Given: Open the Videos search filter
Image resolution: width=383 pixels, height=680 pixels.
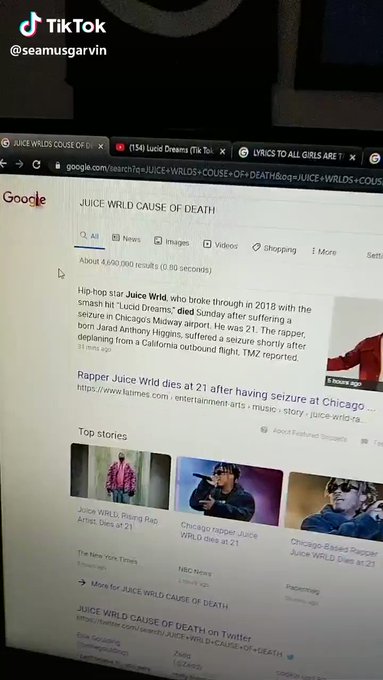Looking at the screenshot, I should pos(220,245).
